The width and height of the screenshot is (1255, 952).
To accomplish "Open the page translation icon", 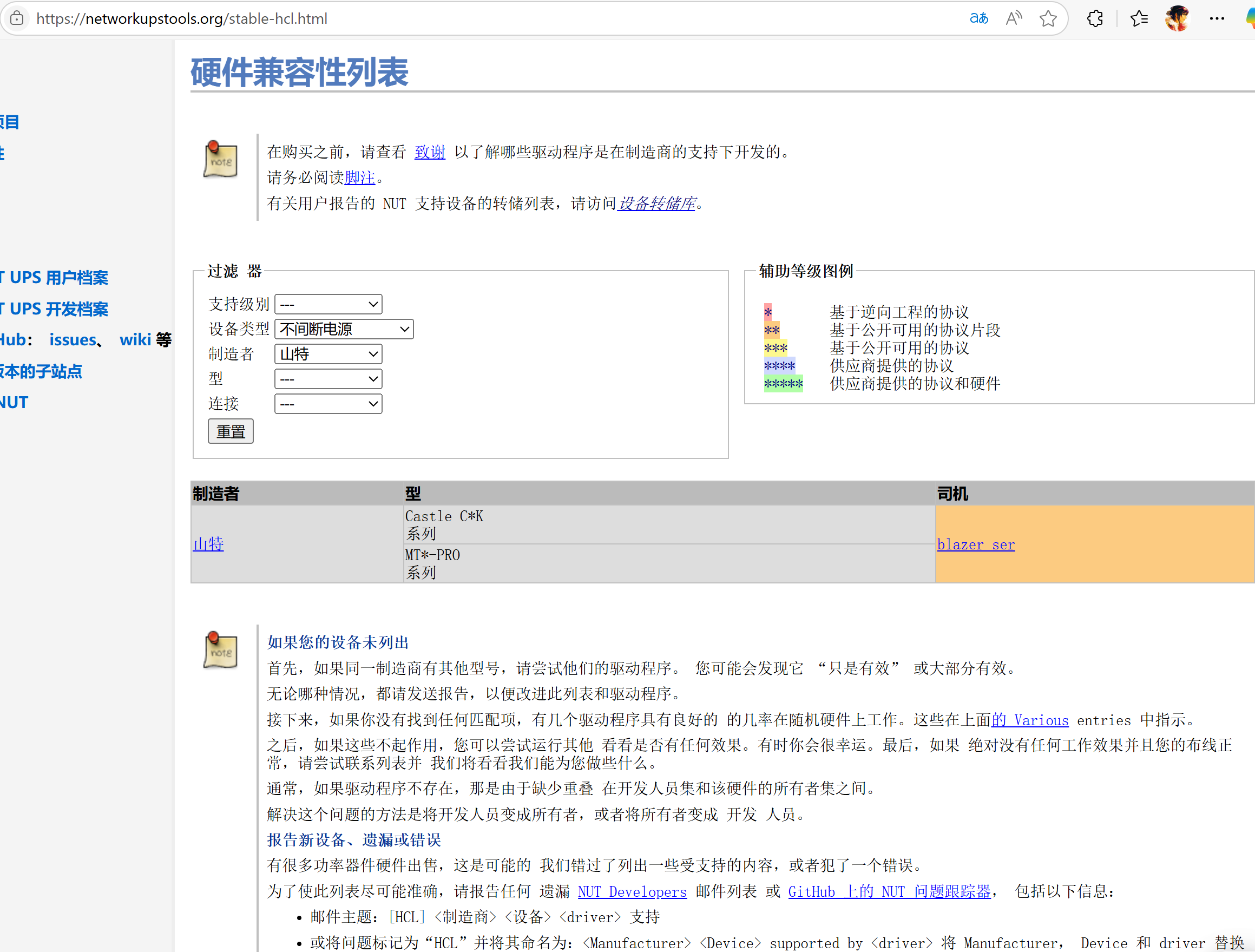I will point(978,19).
